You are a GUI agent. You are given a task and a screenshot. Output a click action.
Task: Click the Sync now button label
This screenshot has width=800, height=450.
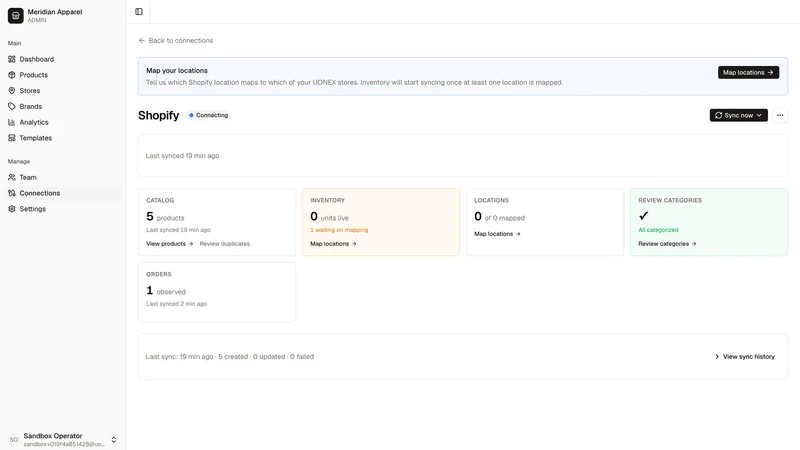pos(739,115)
